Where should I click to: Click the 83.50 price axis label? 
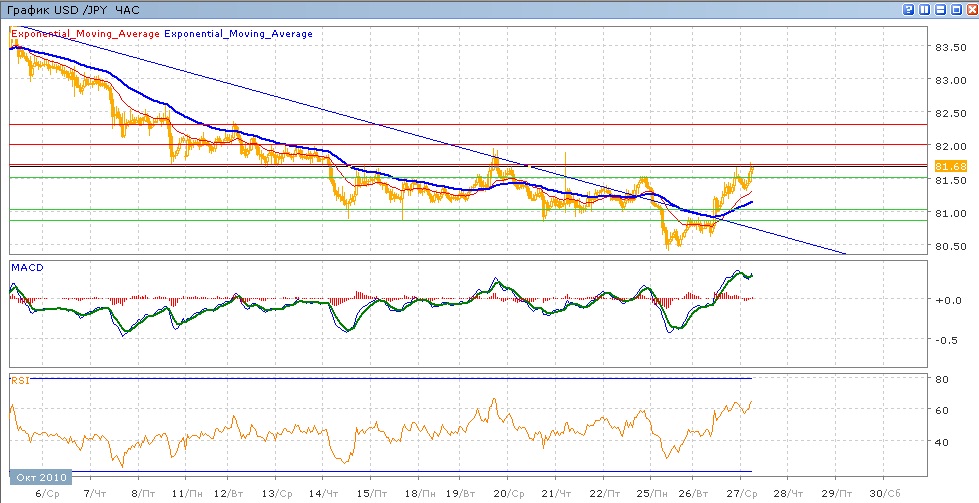coord(948,47)
